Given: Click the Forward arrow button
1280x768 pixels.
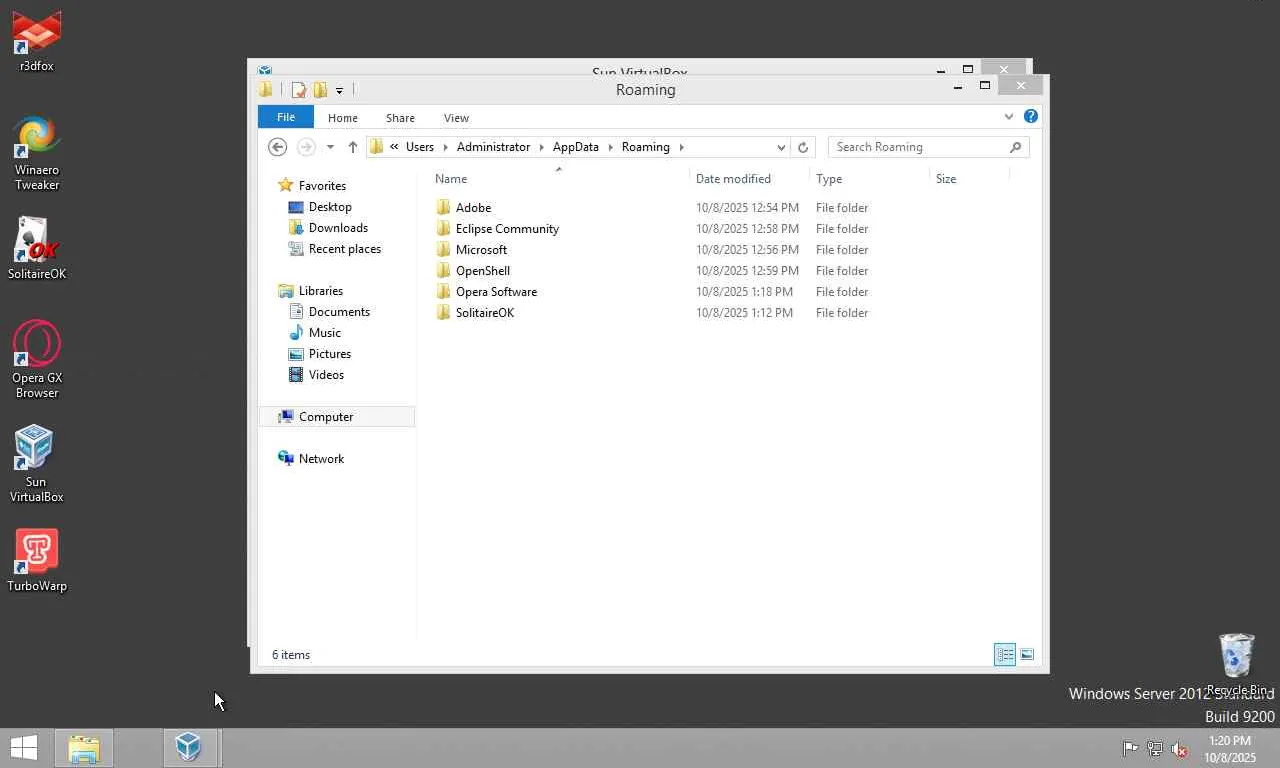Looking at the screenshot, I should click(x=306, y=147).
